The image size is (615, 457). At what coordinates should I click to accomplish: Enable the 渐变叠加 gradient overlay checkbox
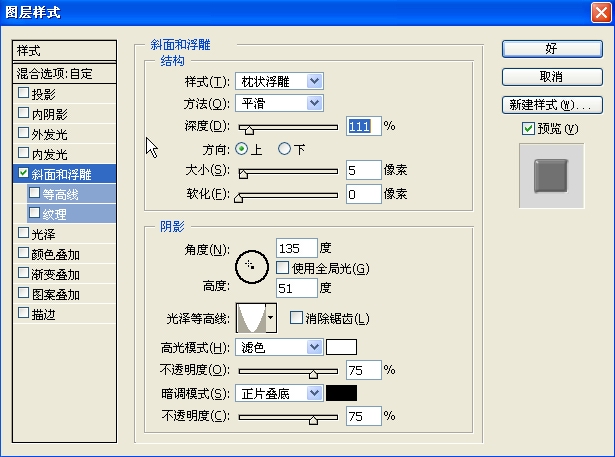[24, 273]
